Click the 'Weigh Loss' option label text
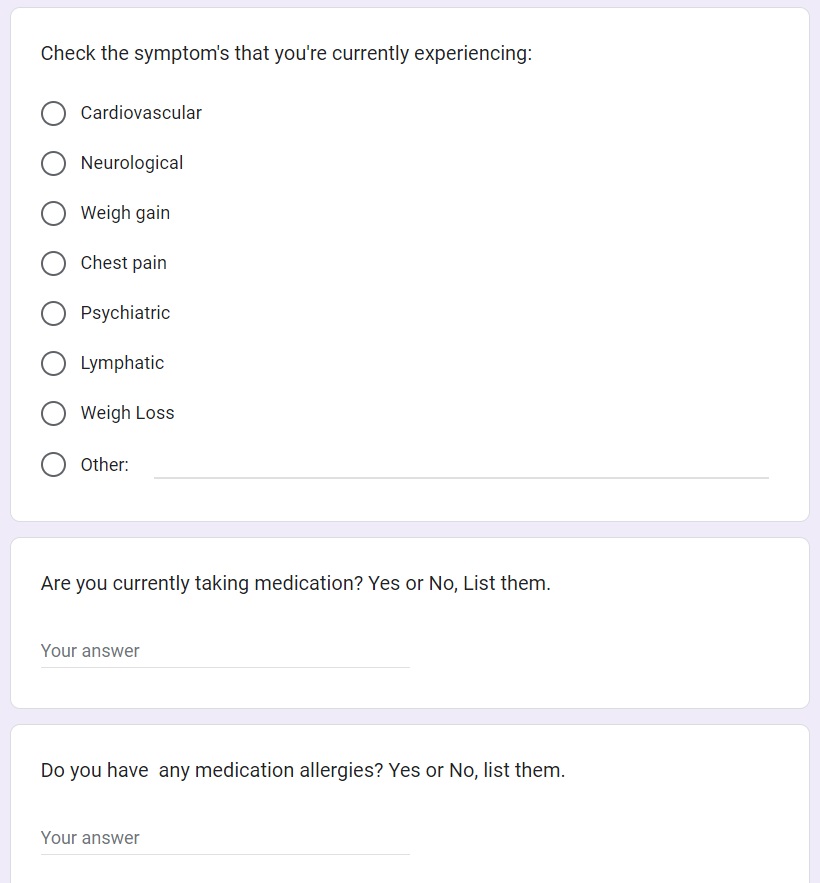 click(x=127, y=413)
